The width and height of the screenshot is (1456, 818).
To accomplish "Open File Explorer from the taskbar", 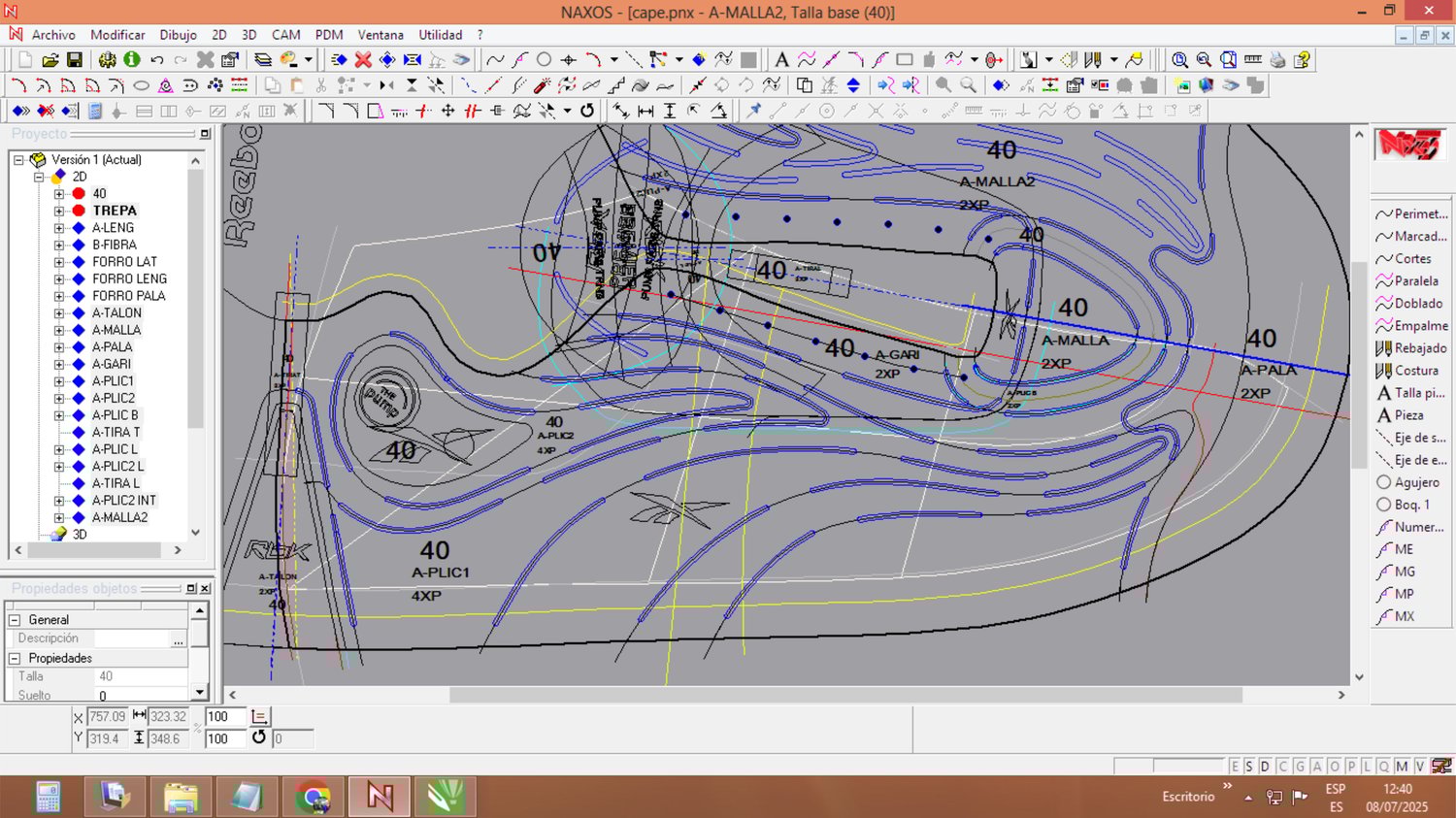I will click(181, 797).
